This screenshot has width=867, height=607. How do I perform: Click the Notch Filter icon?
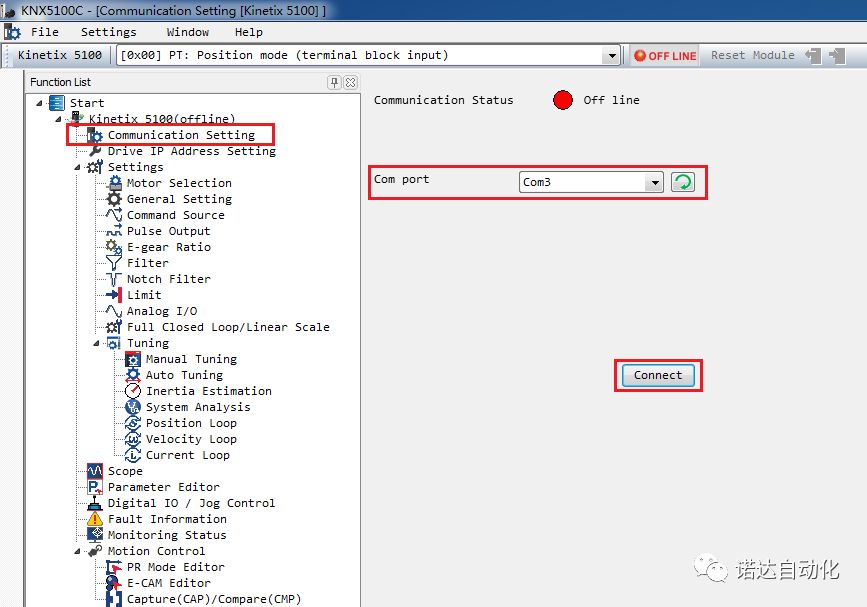tap(114, 279)
